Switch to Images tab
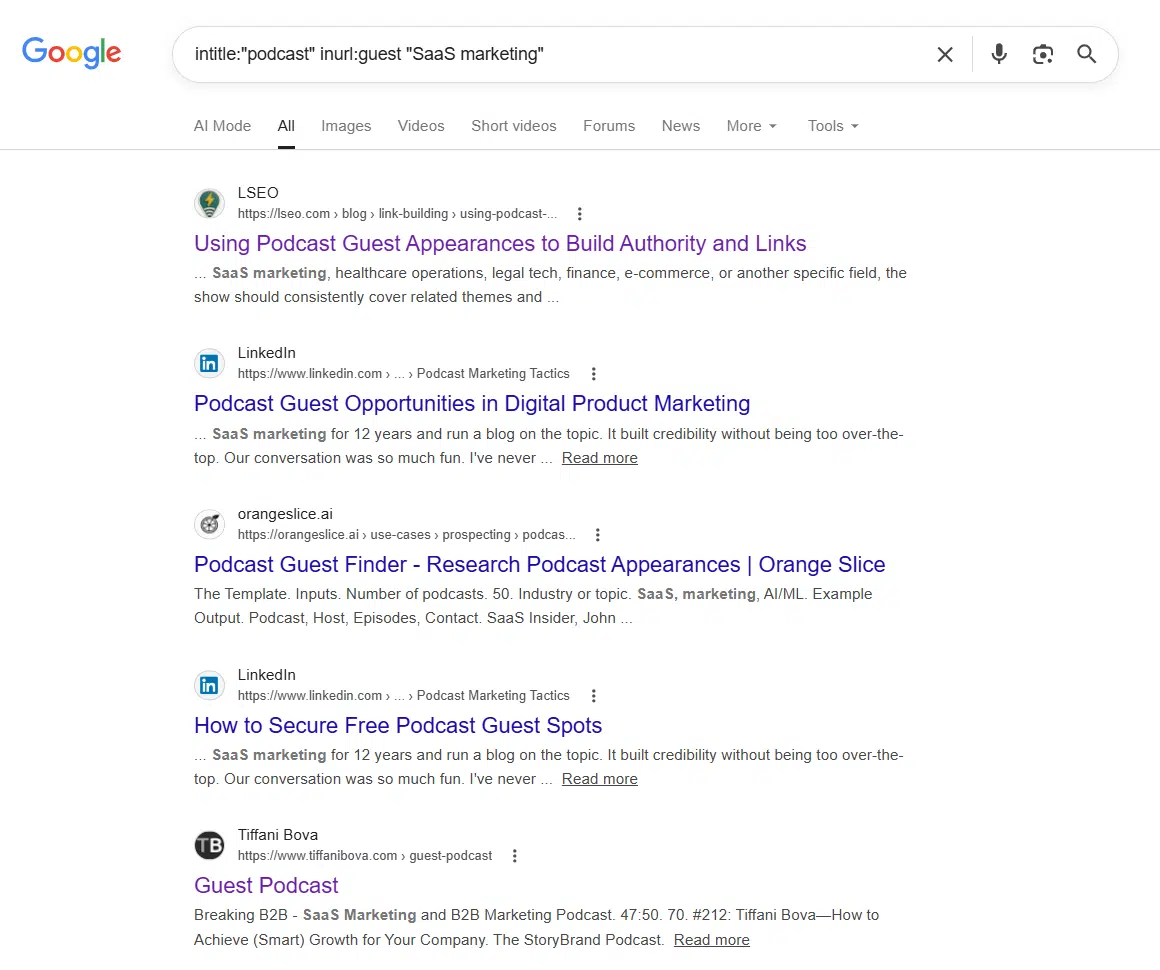This screenshot has height=970, width=1160. 346,126
